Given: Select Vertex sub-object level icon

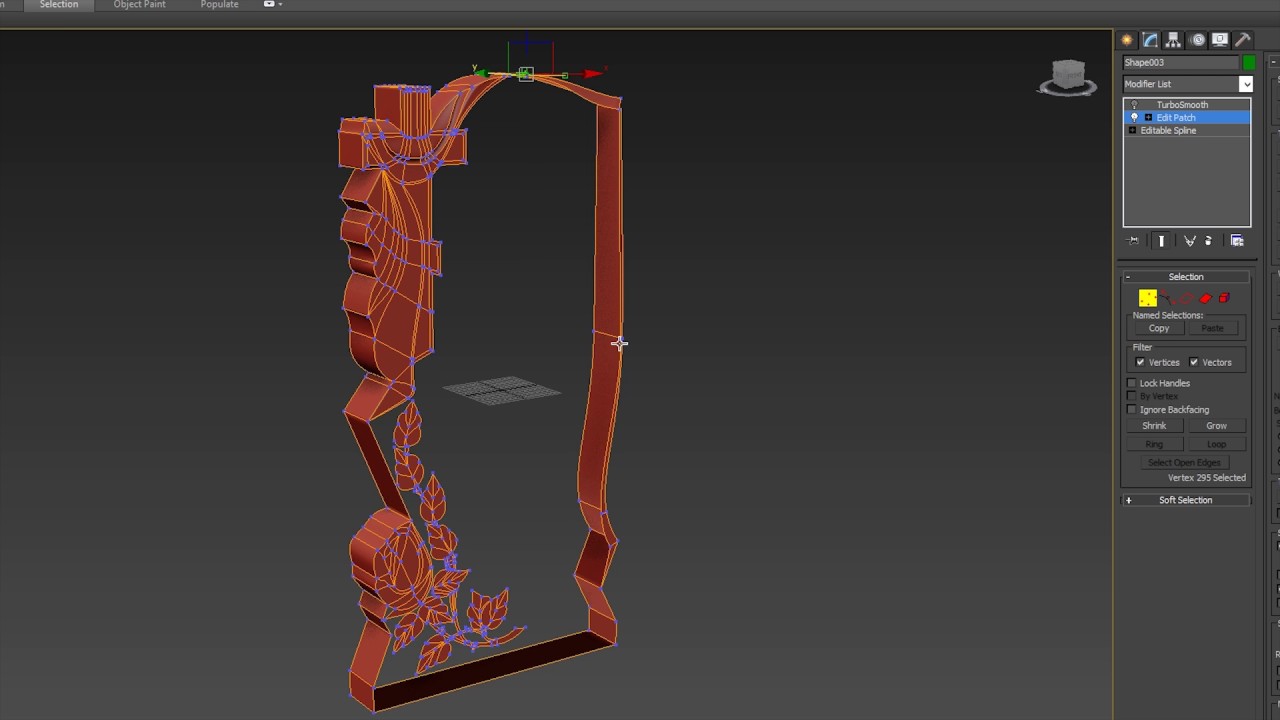Looking at the screenshot, I should point(1147,298).
